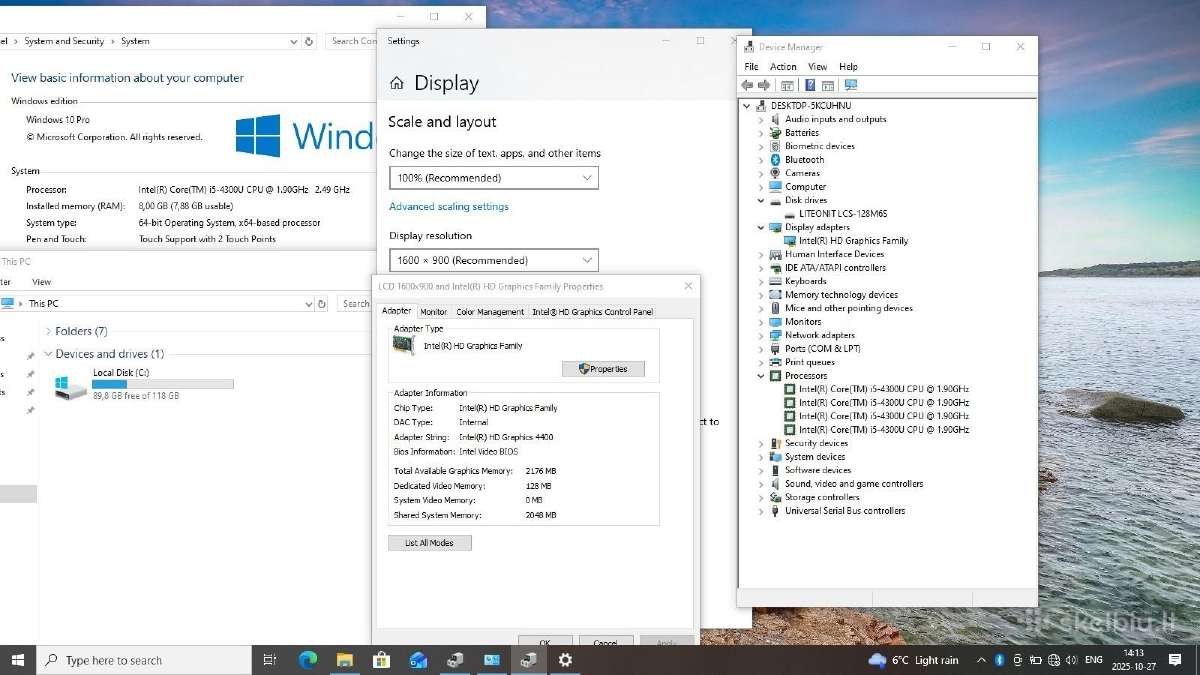Collapse the Disk drives node
Screen dimensions: 1200x675
pyautogui.click(x=760, y=200)
